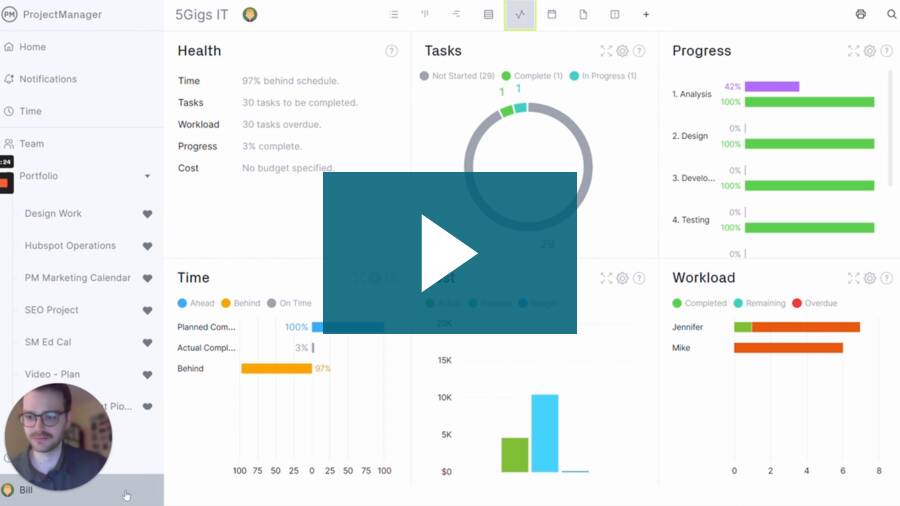The height and width of the screenshot is (506, 900).
Task: Toggle Completed legend in Workload widget
Action: point(699,303)
